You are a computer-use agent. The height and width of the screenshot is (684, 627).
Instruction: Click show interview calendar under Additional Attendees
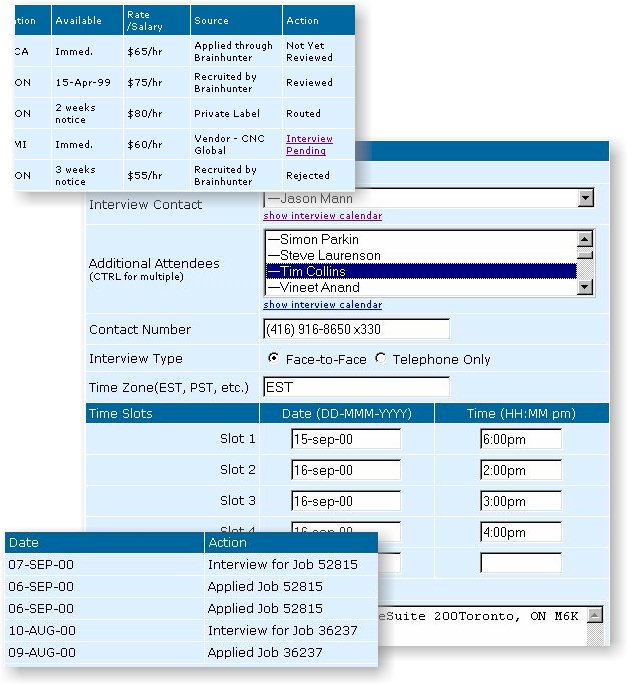322,304
